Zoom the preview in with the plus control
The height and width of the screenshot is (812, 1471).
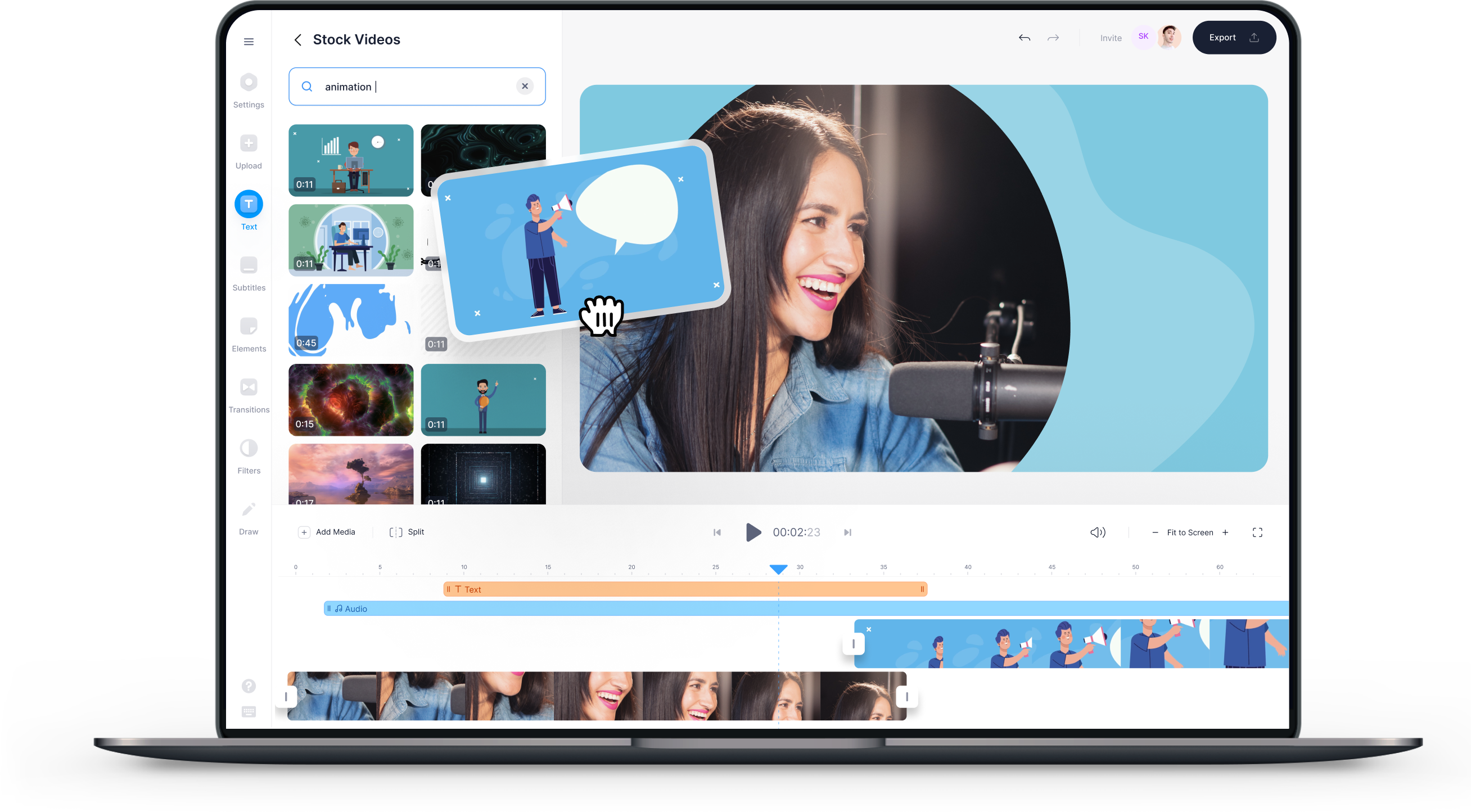point(1225,531)
